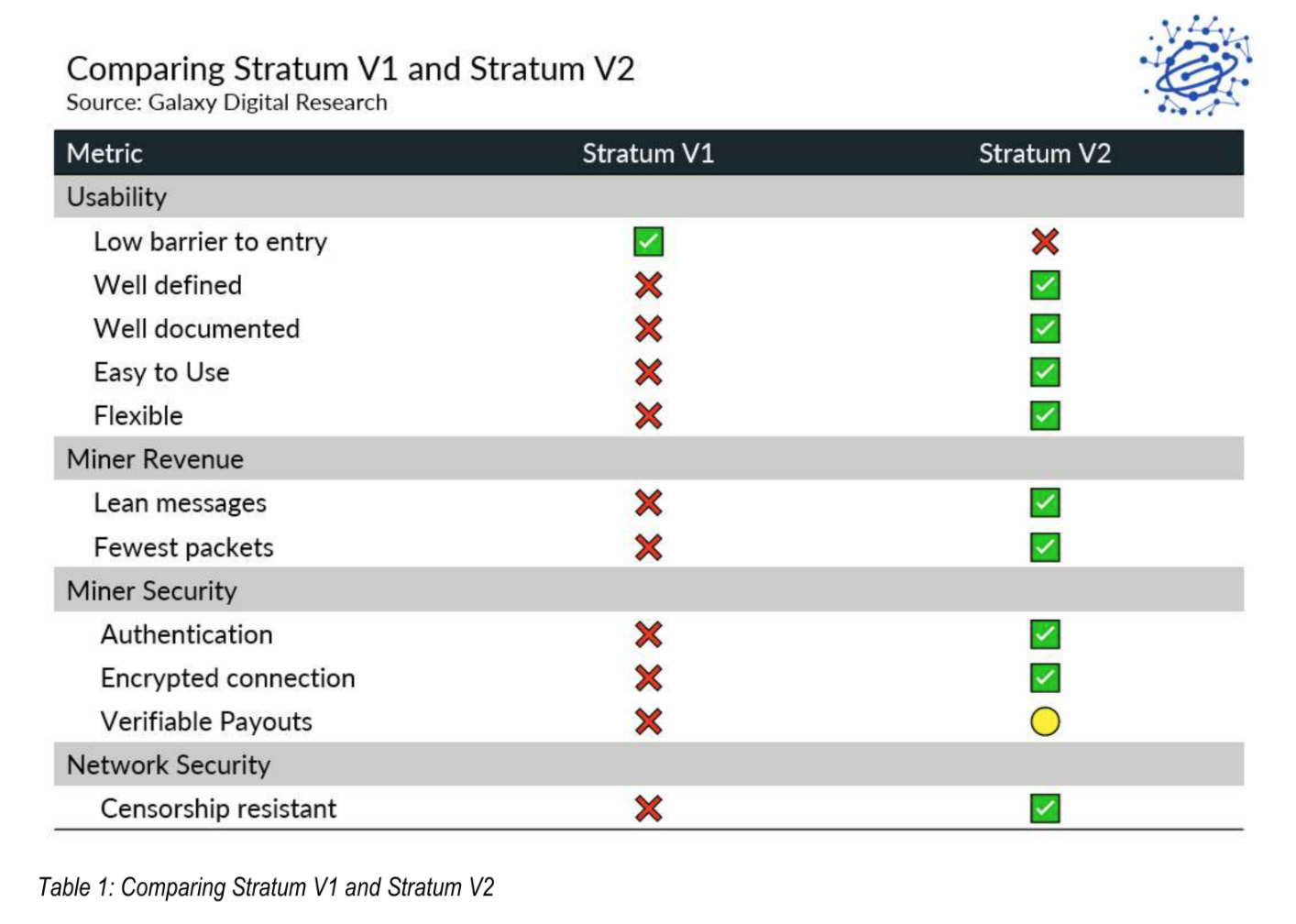Image resolution: width=1296 pixels, height=924 pixels.
Task: Click Stratum V2 green check for Encrypted connection
Action: point(1045,678)
